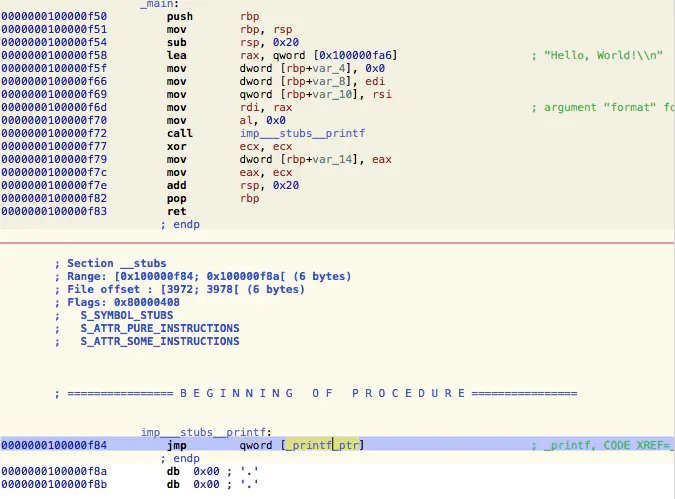The width and height of the screenshot is (675, 499).
Task: Select address 0000000100000f50 push rbp line
Action: (x=130, y=16)
